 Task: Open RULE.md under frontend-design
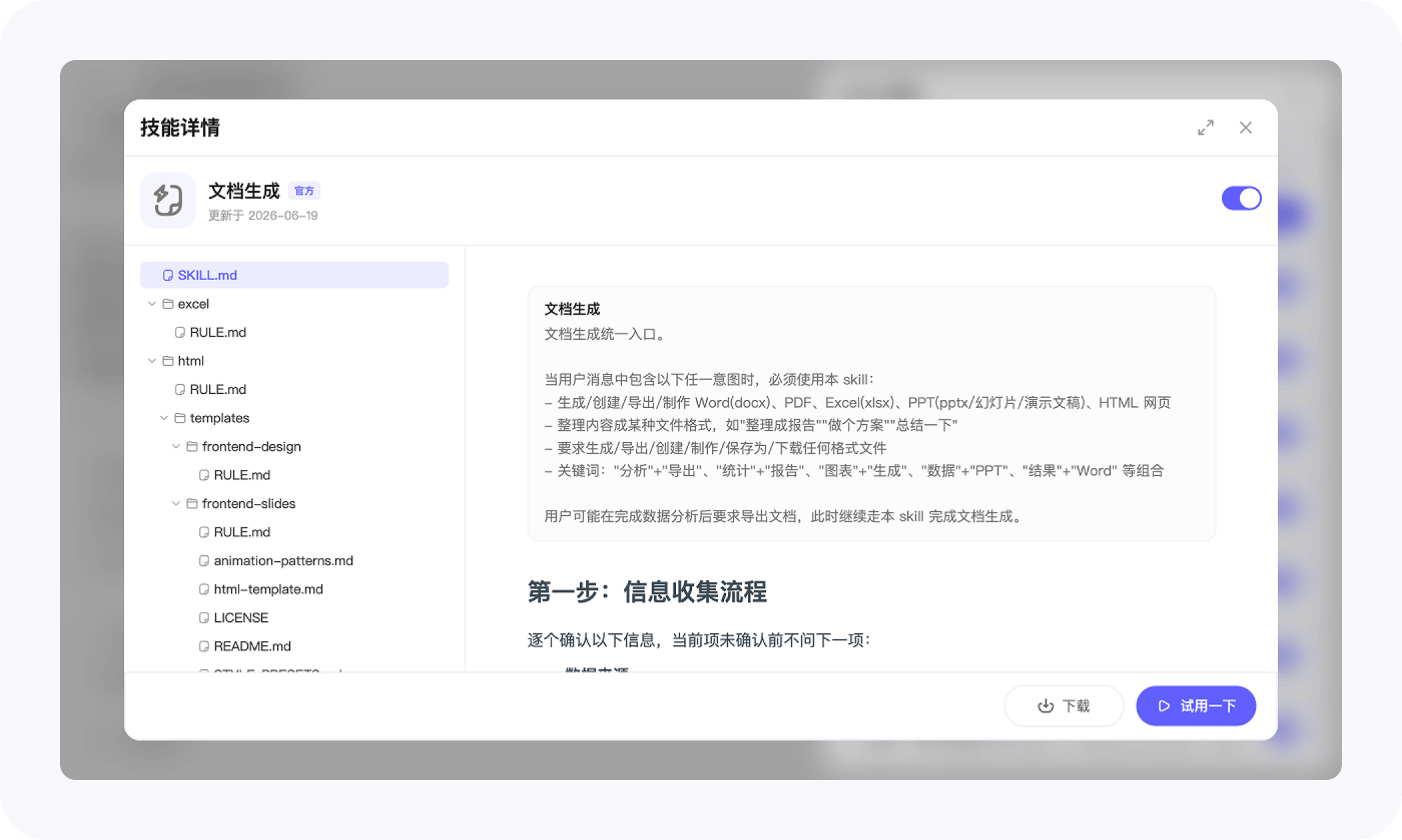pos(241,475)
